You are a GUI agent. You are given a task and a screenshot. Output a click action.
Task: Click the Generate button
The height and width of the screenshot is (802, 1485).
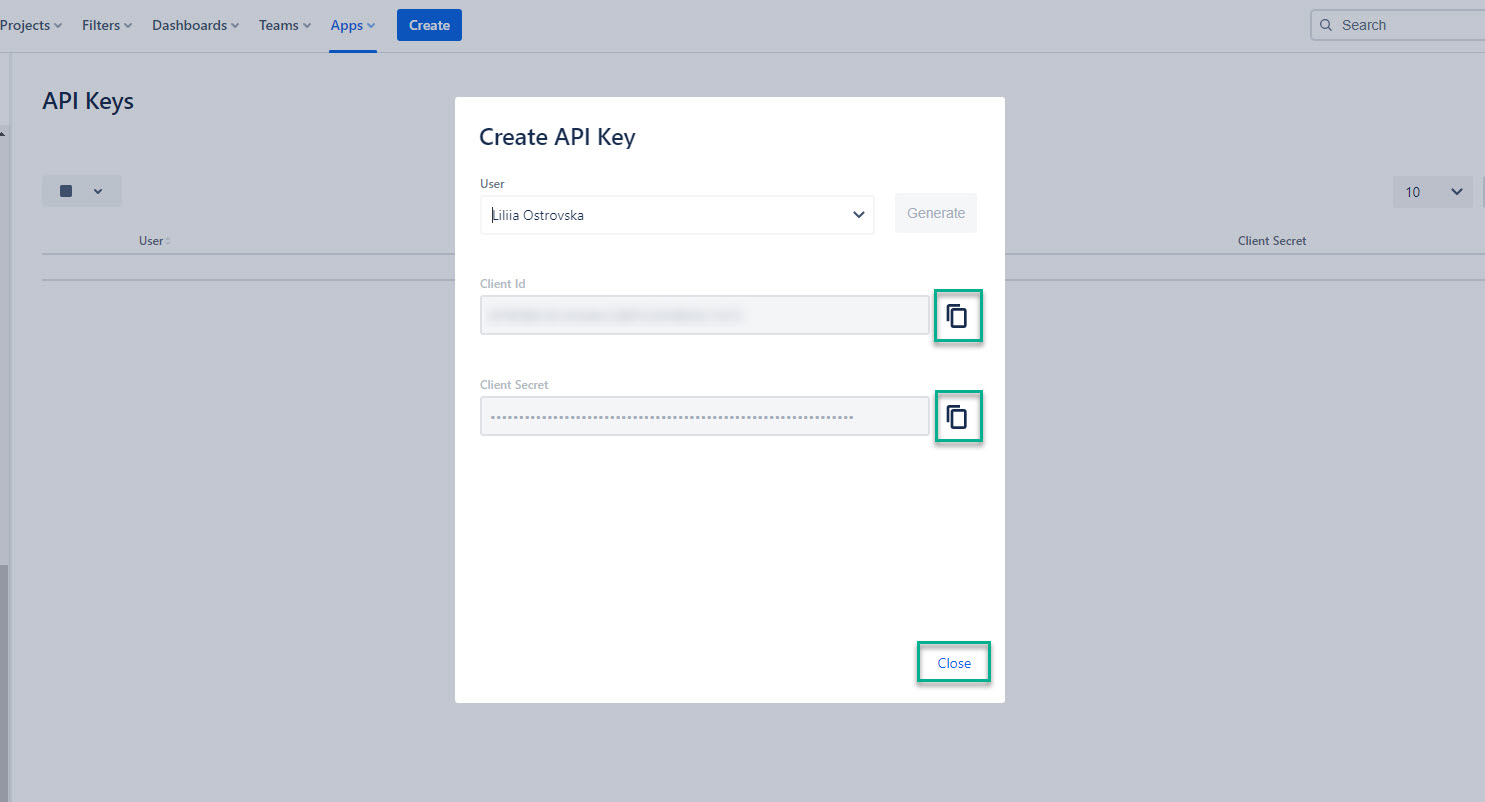tap(935, 213)
